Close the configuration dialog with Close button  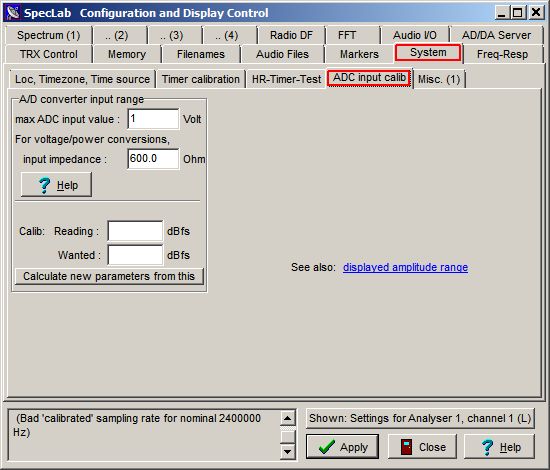[x=423, y=446]
